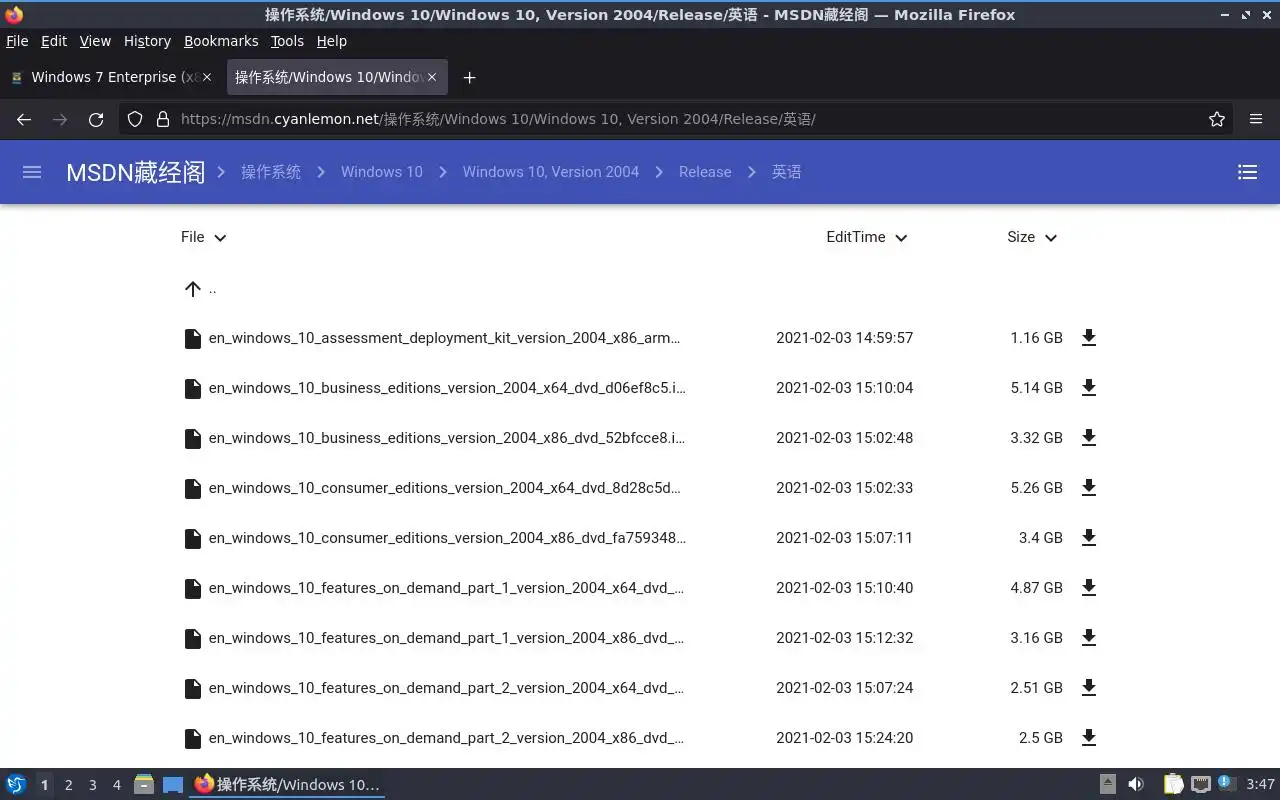Download features_on_demand part_2 x86 file

pos(1089,738)
